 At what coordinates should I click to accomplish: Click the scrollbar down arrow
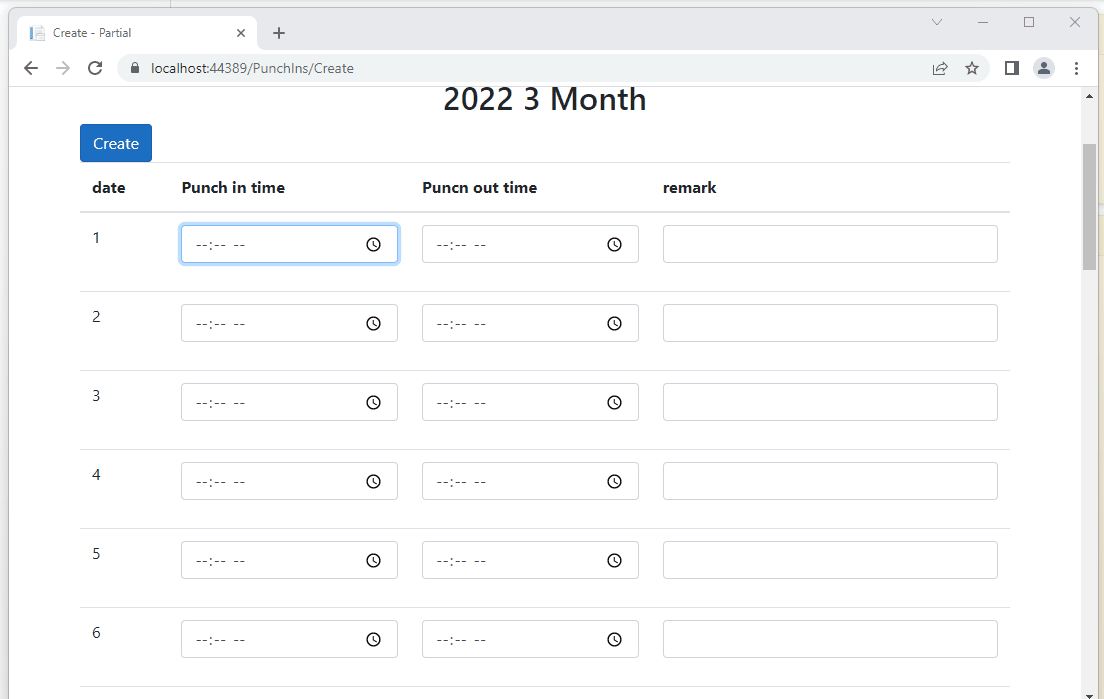(1089, 694)
